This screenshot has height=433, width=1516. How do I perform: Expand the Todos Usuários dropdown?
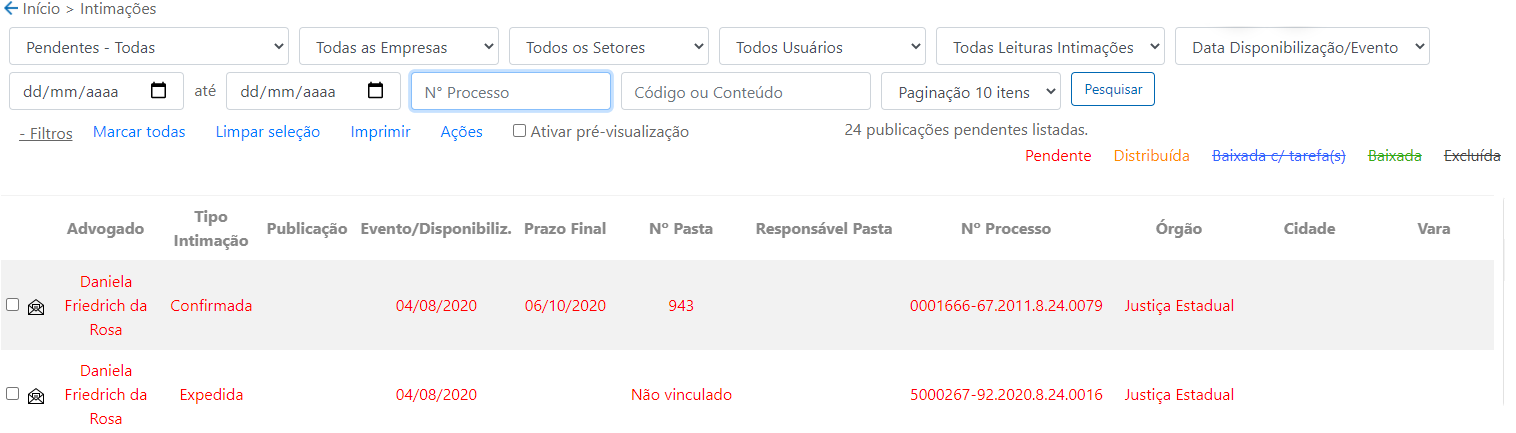822,47
